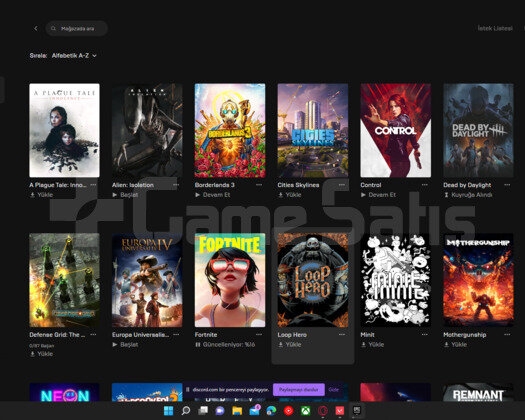
Task: Click Kuyruğa Alındı under Dead by Daylight
Action: tap(468, 195)
